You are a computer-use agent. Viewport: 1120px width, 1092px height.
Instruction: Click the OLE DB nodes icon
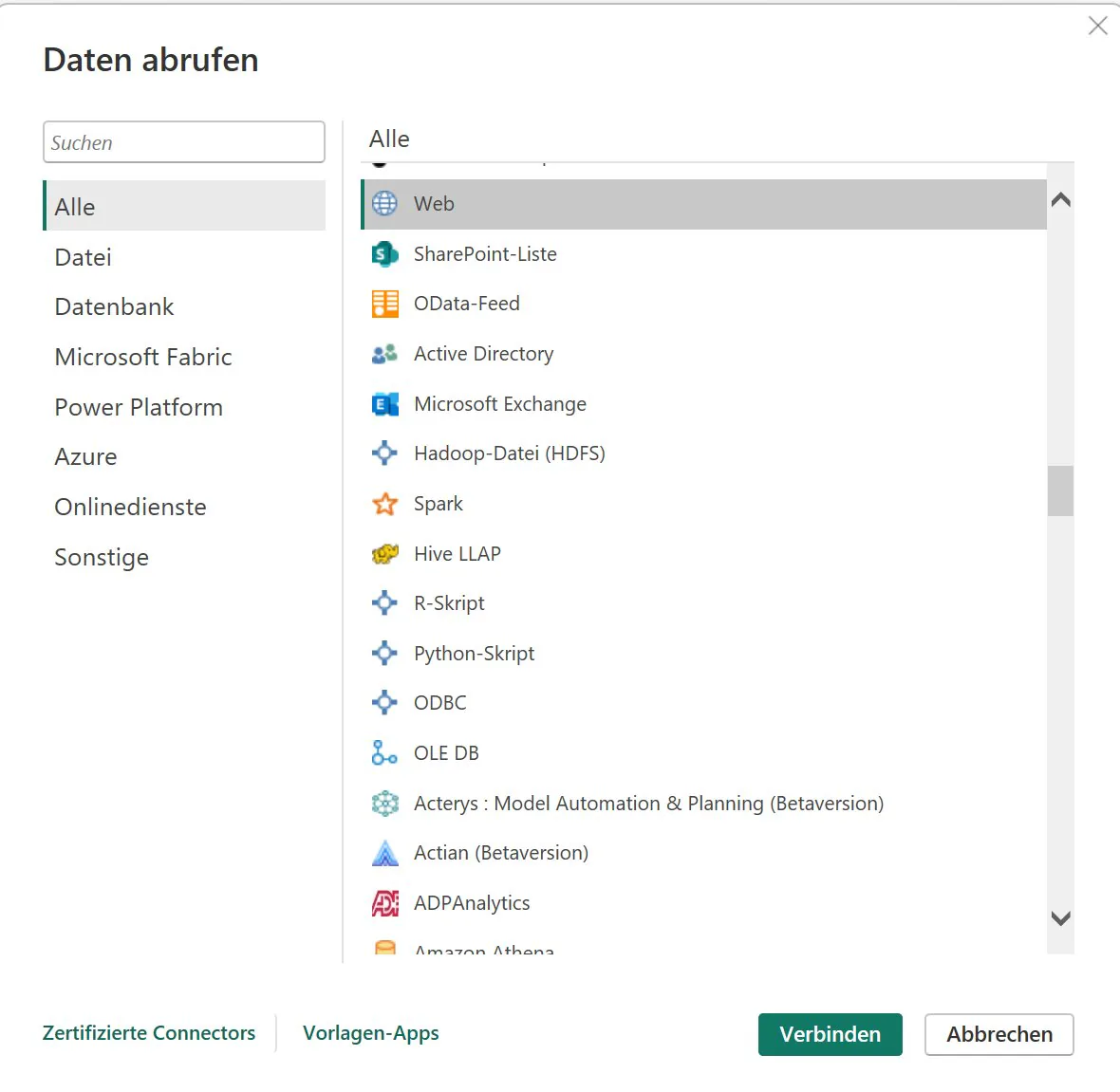point(384,752)
